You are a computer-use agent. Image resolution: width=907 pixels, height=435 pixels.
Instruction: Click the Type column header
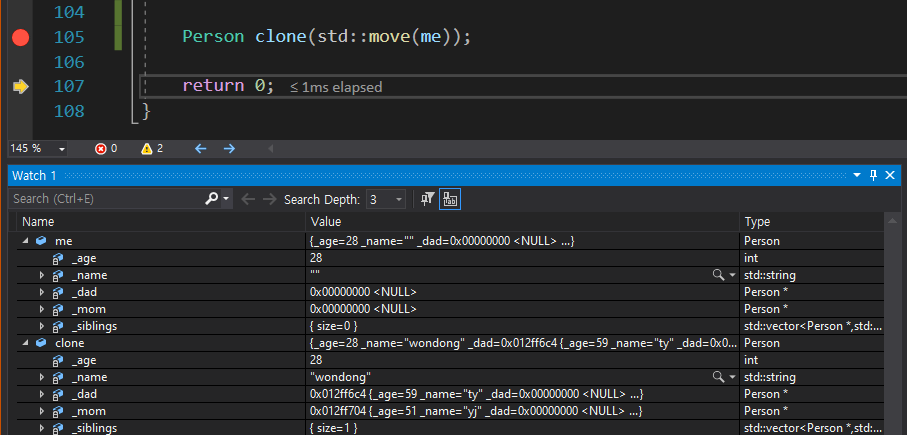point(757,222)
